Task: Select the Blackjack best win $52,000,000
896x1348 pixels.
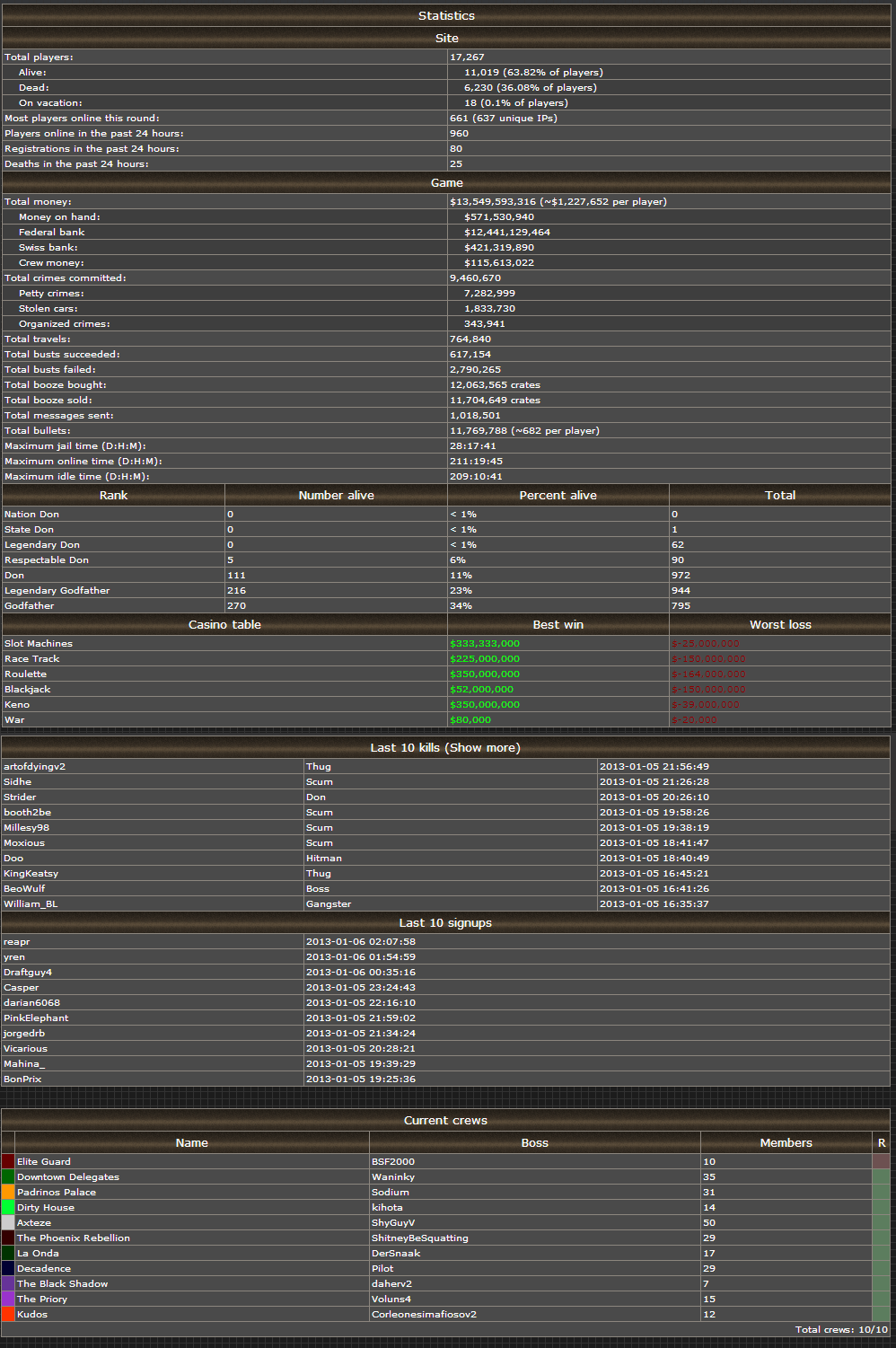Action: (x=482, y=689)
